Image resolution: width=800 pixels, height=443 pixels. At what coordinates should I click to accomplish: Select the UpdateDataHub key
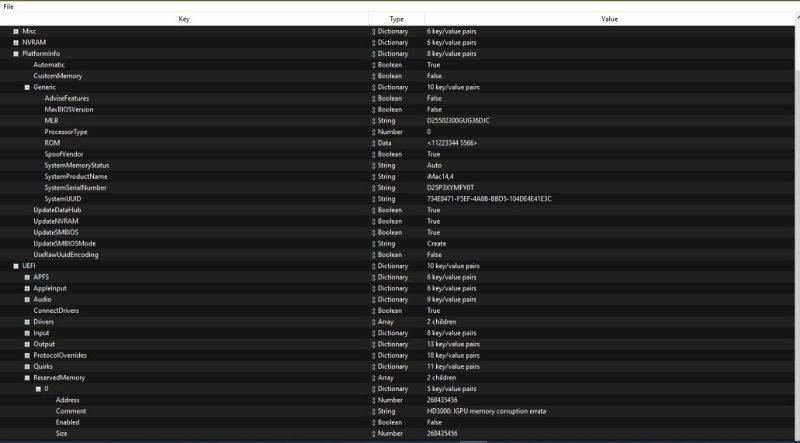point(57,210)
